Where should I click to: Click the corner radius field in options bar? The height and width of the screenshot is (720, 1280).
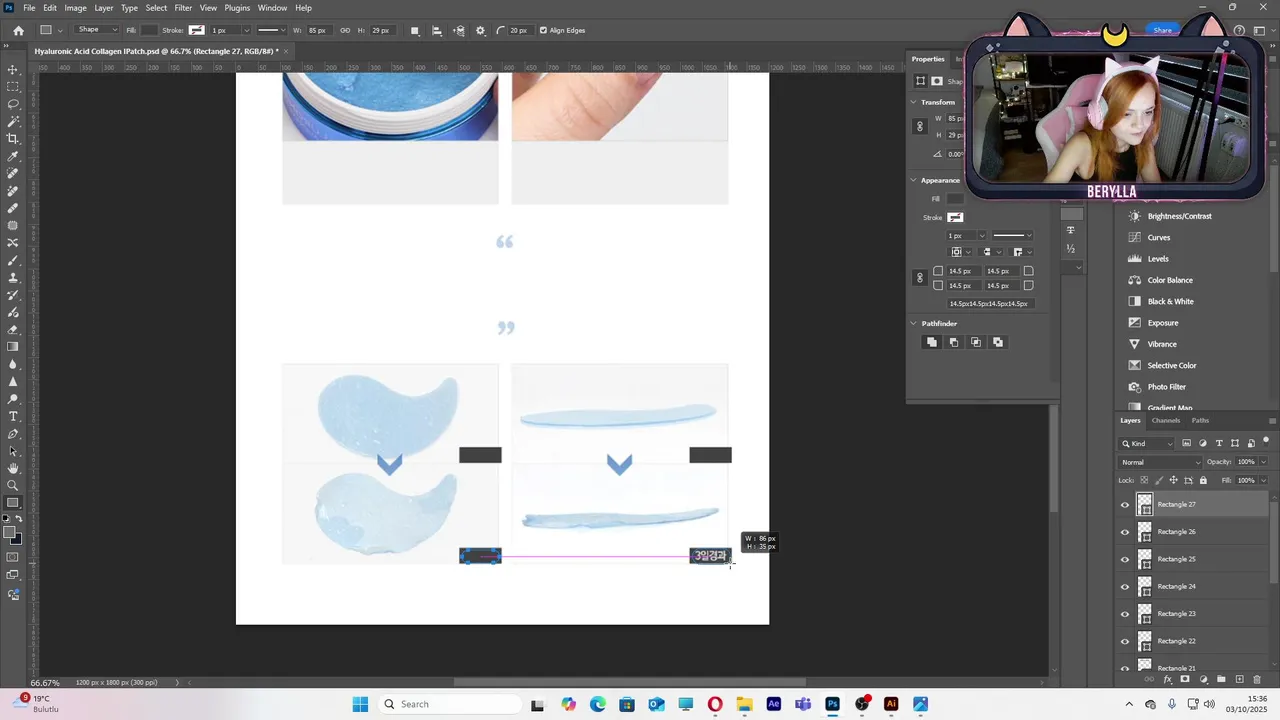tap(519, 30)
